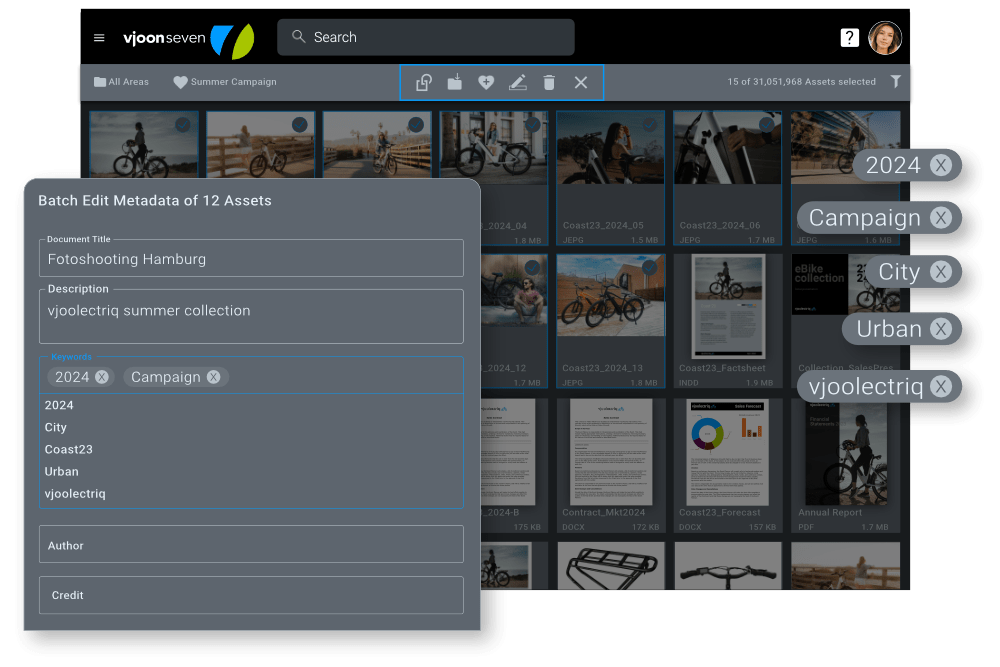
Task: Toggle selection checkmark on second thumbnail
Action: pos(300,125)
